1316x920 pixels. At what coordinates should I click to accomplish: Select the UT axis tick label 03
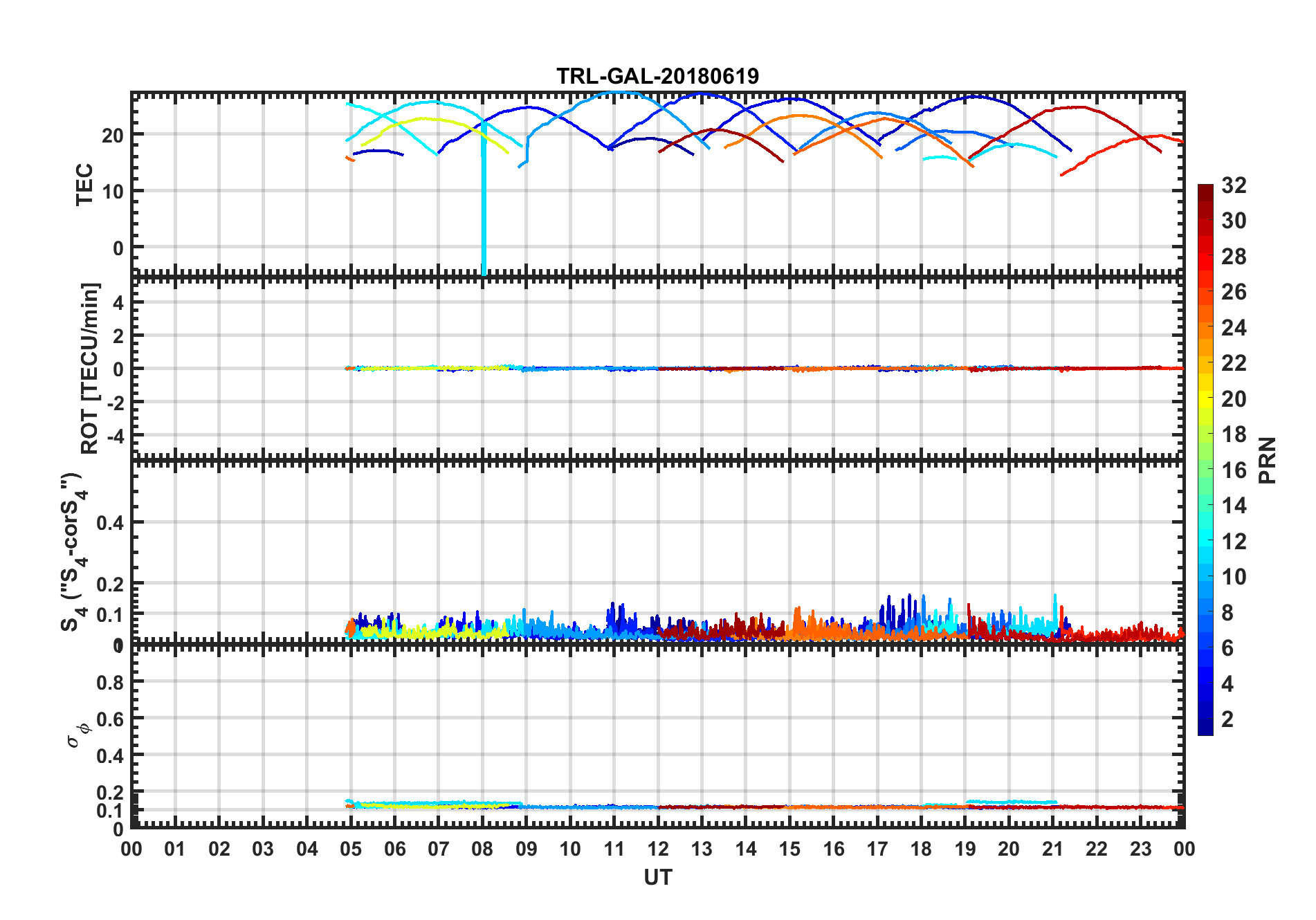tap(263, 849)
